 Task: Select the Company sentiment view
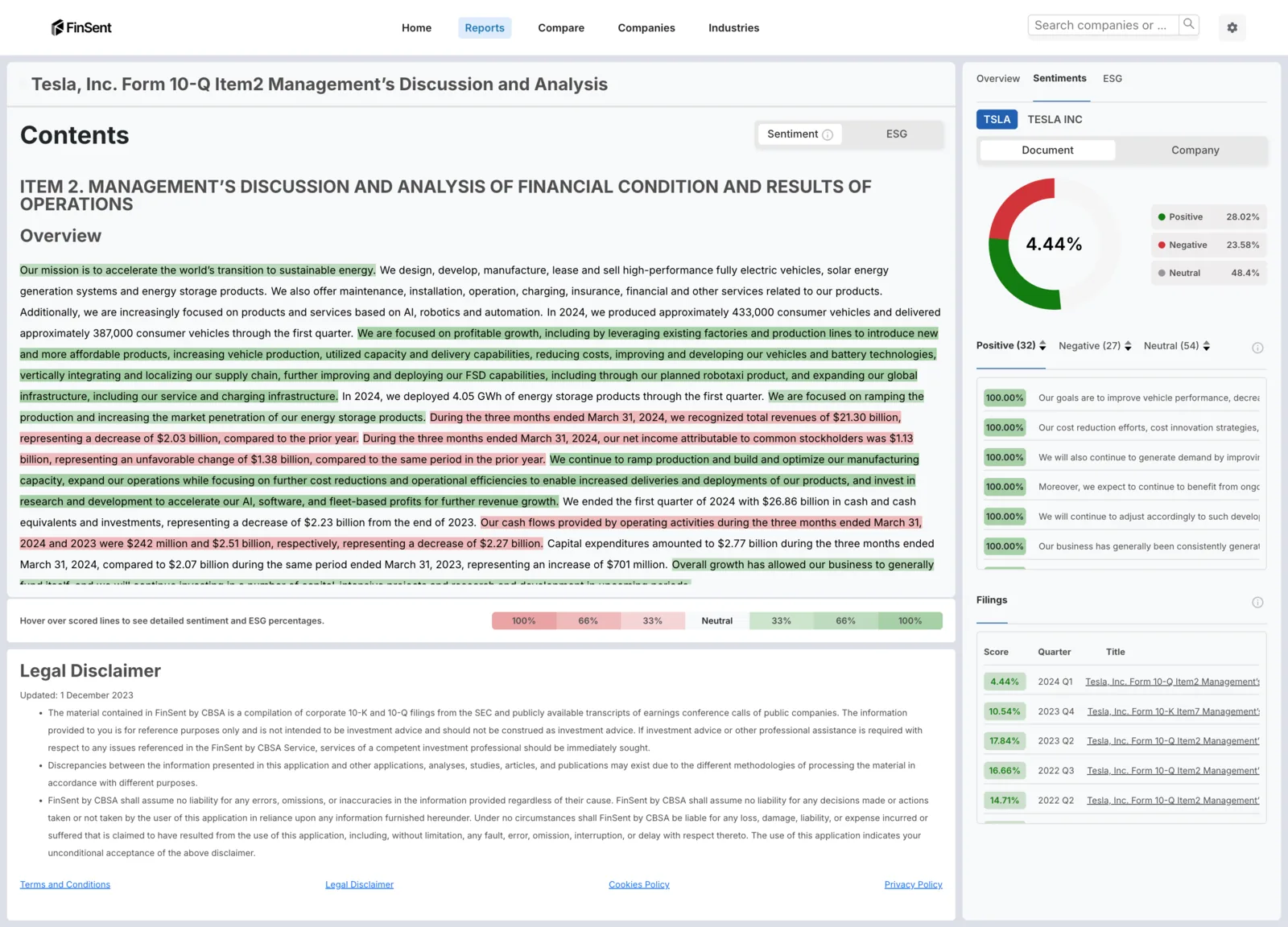[x=1195, y=150]
